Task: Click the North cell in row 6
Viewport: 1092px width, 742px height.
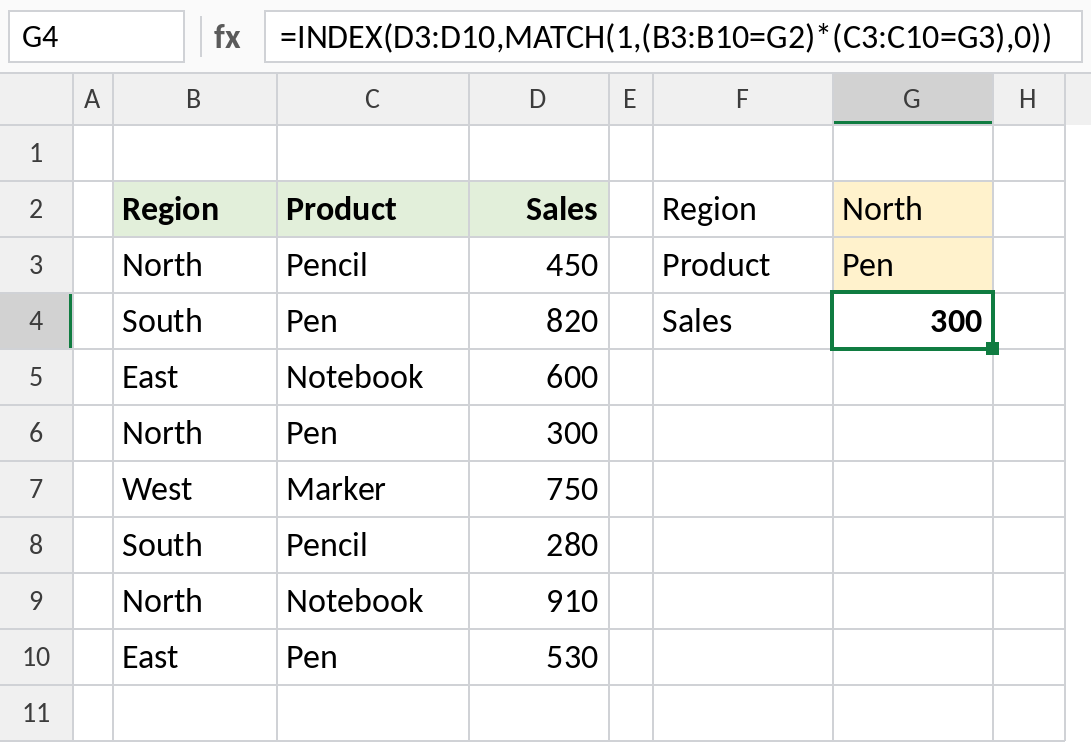Action: pos(194,433)
